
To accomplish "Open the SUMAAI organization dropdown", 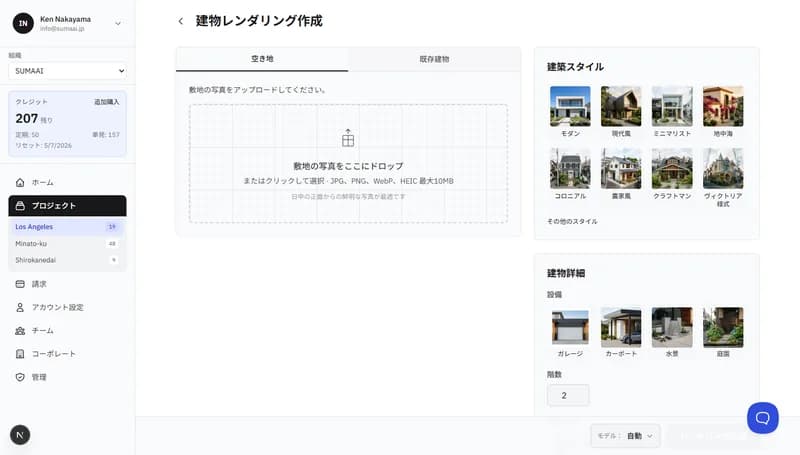I will coord(67,71).
